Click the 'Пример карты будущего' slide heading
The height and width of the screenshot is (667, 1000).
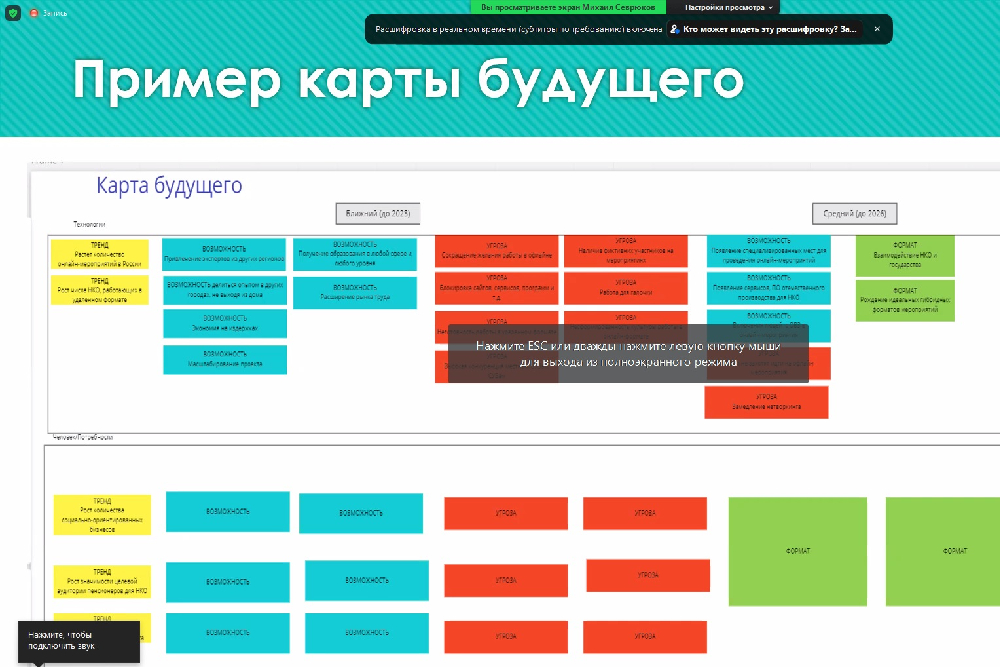click(408, 81)
